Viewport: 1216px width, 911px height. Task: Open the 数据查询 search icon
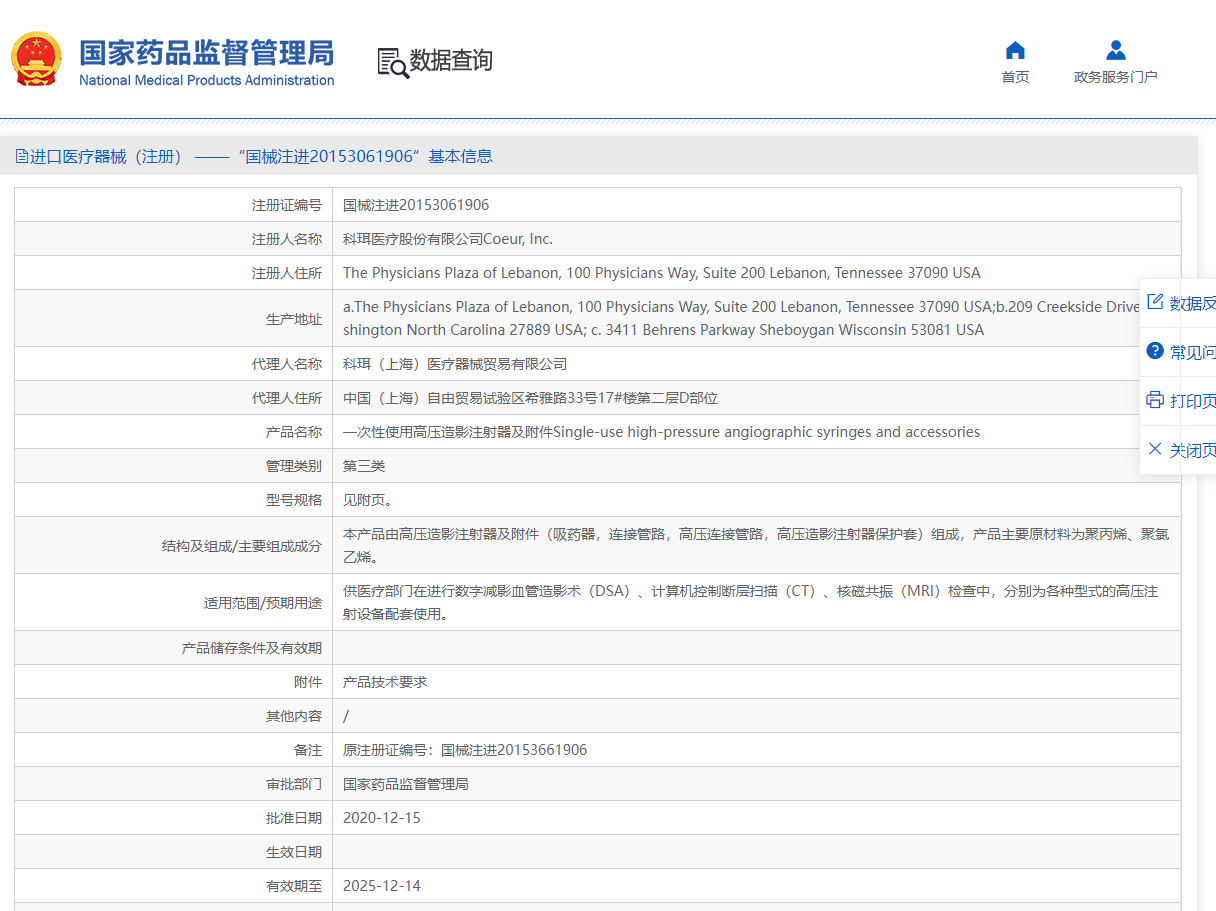pyautogui.click(x=392, y=62)
